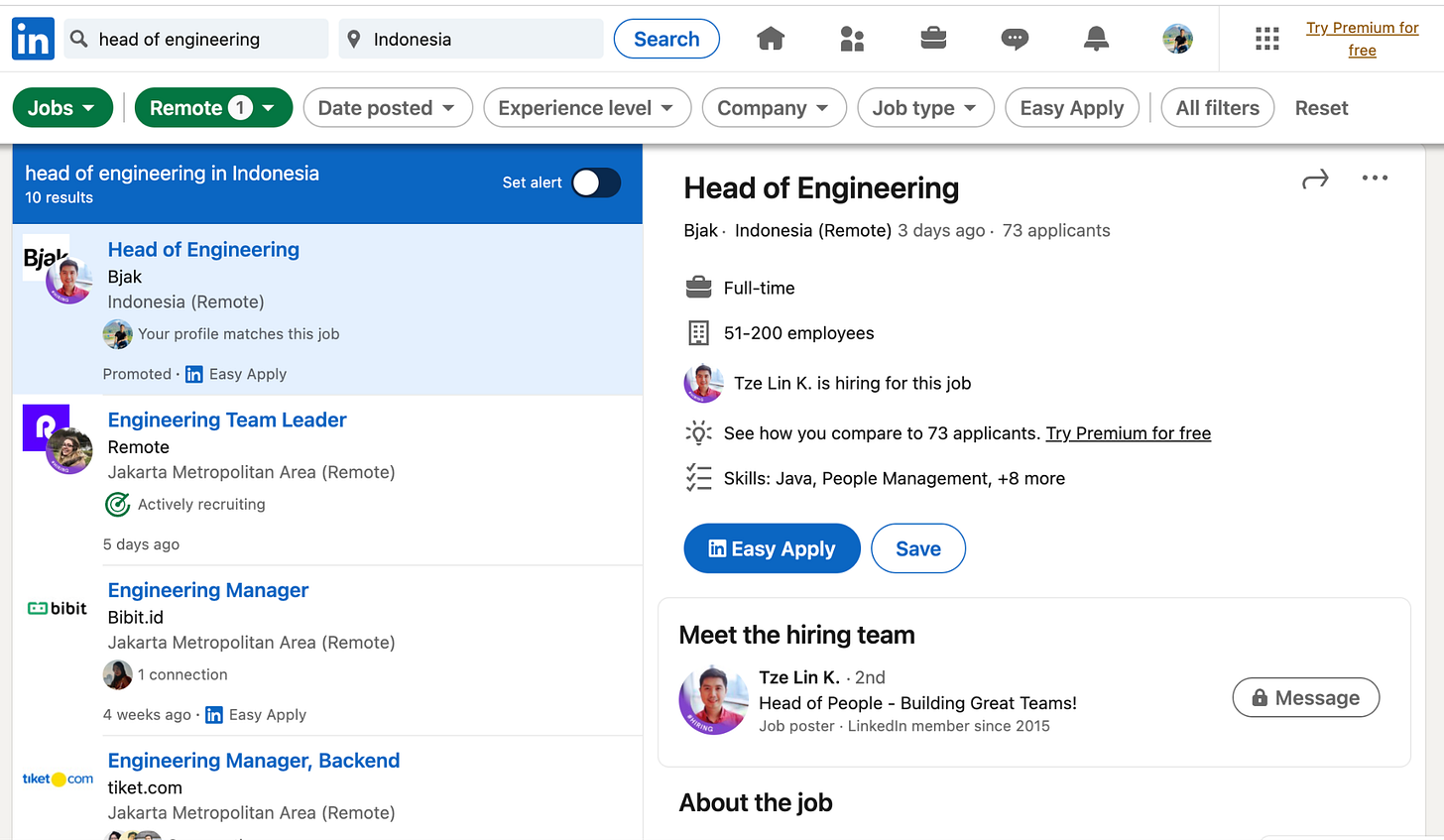Screen dimensions: 1444x840
Task: Click the small hirer avatar beside 'is hiring'
Action: pyautogui.click(x=703, y=383)
